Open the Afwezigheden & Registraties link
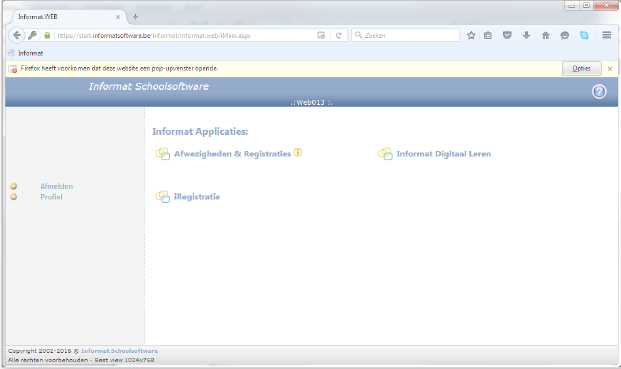Screen dimensions: 621x369 [232, 154]
